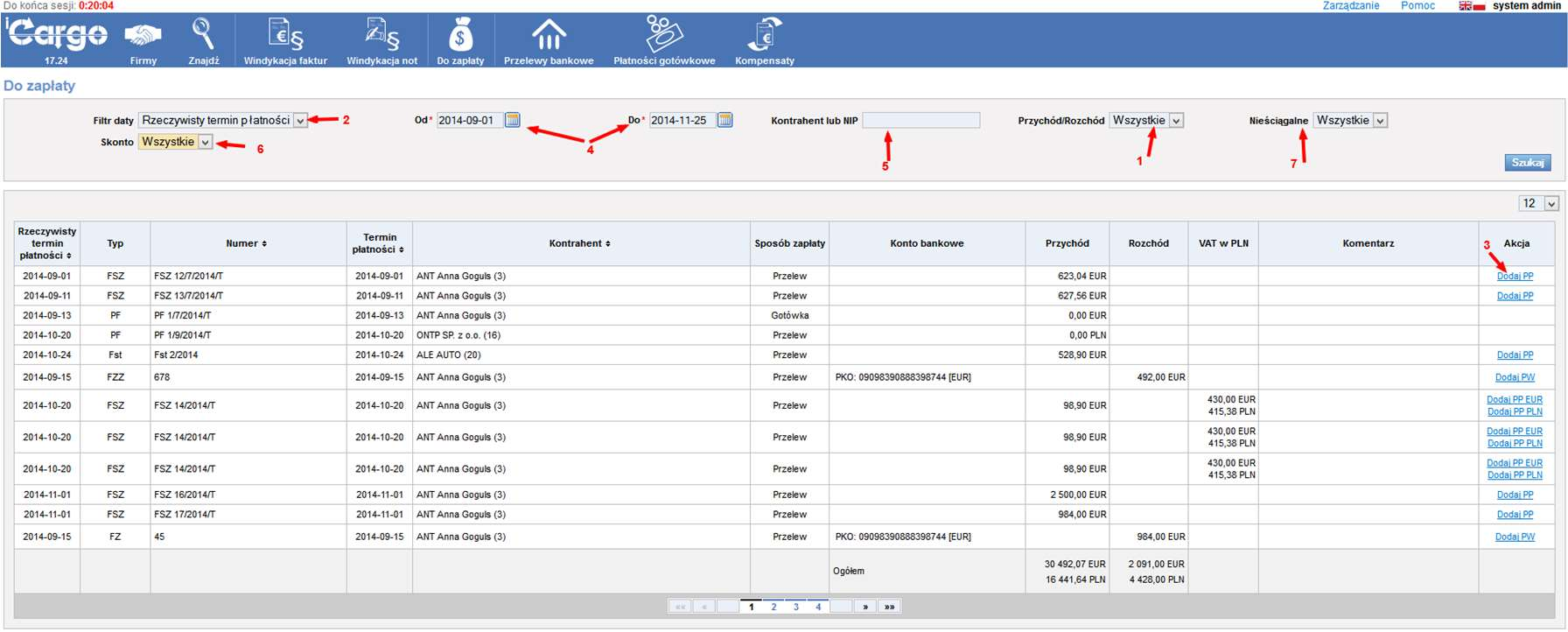Select current page 1 in pager
1568x632 pixels.
click(751, 607)
